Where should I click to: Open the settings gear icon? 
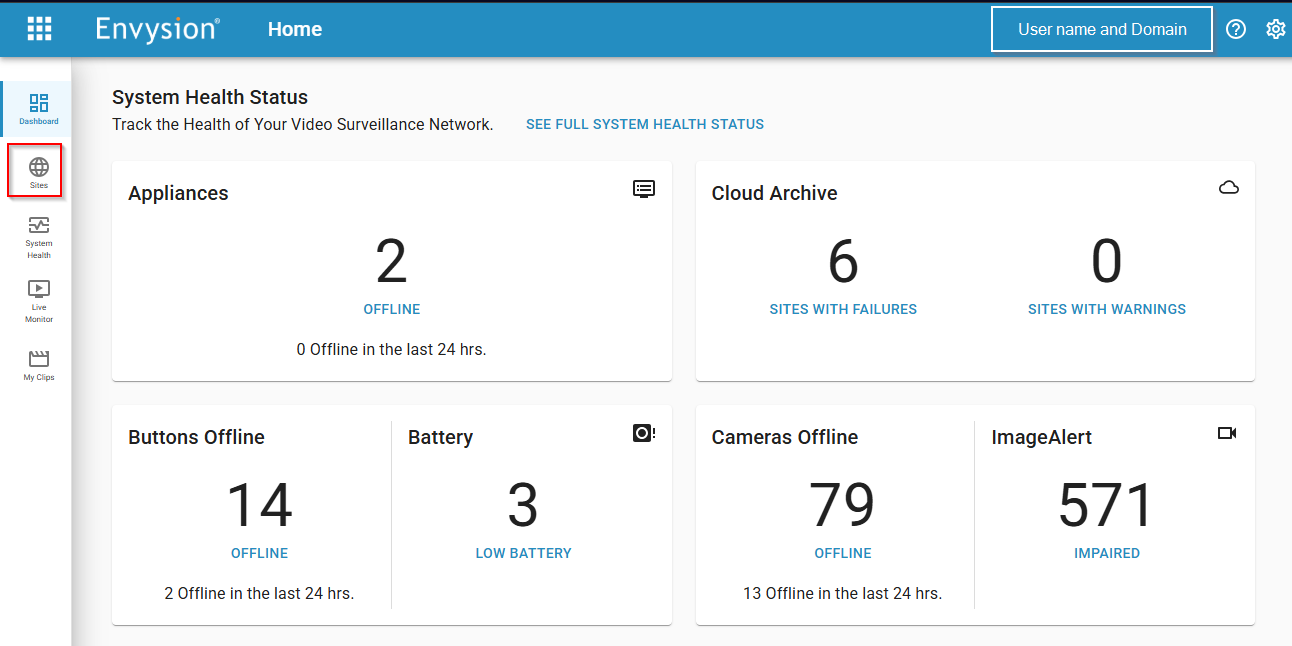[1275, 29]
